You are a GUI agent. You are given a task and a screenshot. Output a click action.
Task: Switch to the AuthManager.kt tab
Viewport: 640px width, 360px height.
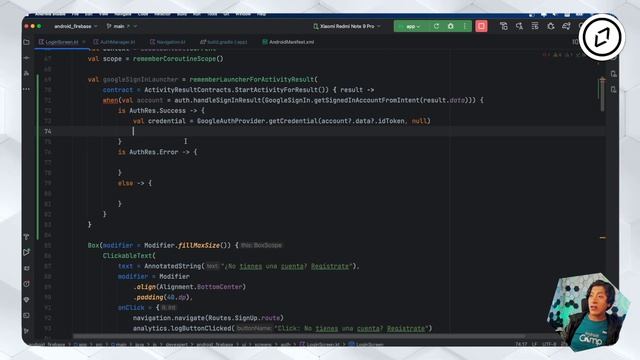point(114,42)
